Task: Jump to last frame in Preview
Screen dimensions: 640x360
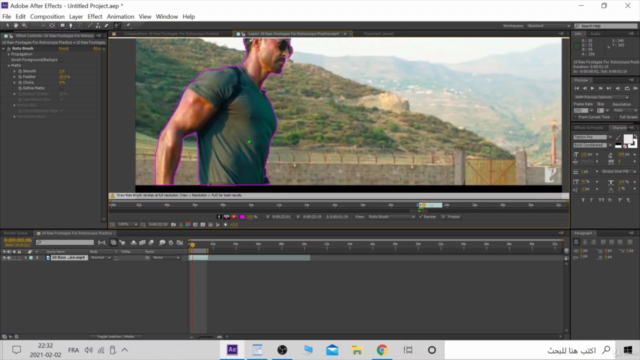Action: click(x=609, y=89)
